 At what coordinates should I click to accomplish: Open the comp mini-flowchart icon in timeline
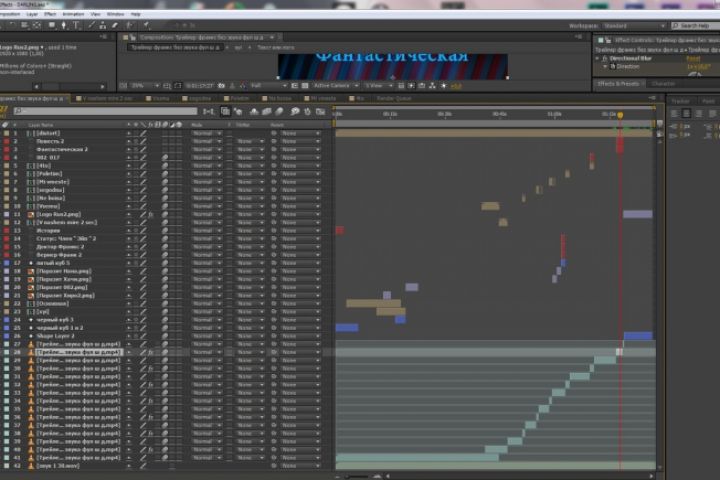click(x=208, y=111)
